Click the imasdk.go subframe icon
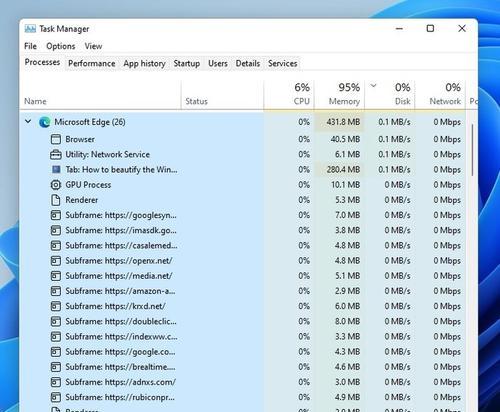Screen dimensions: 500x412 (56, 230)
